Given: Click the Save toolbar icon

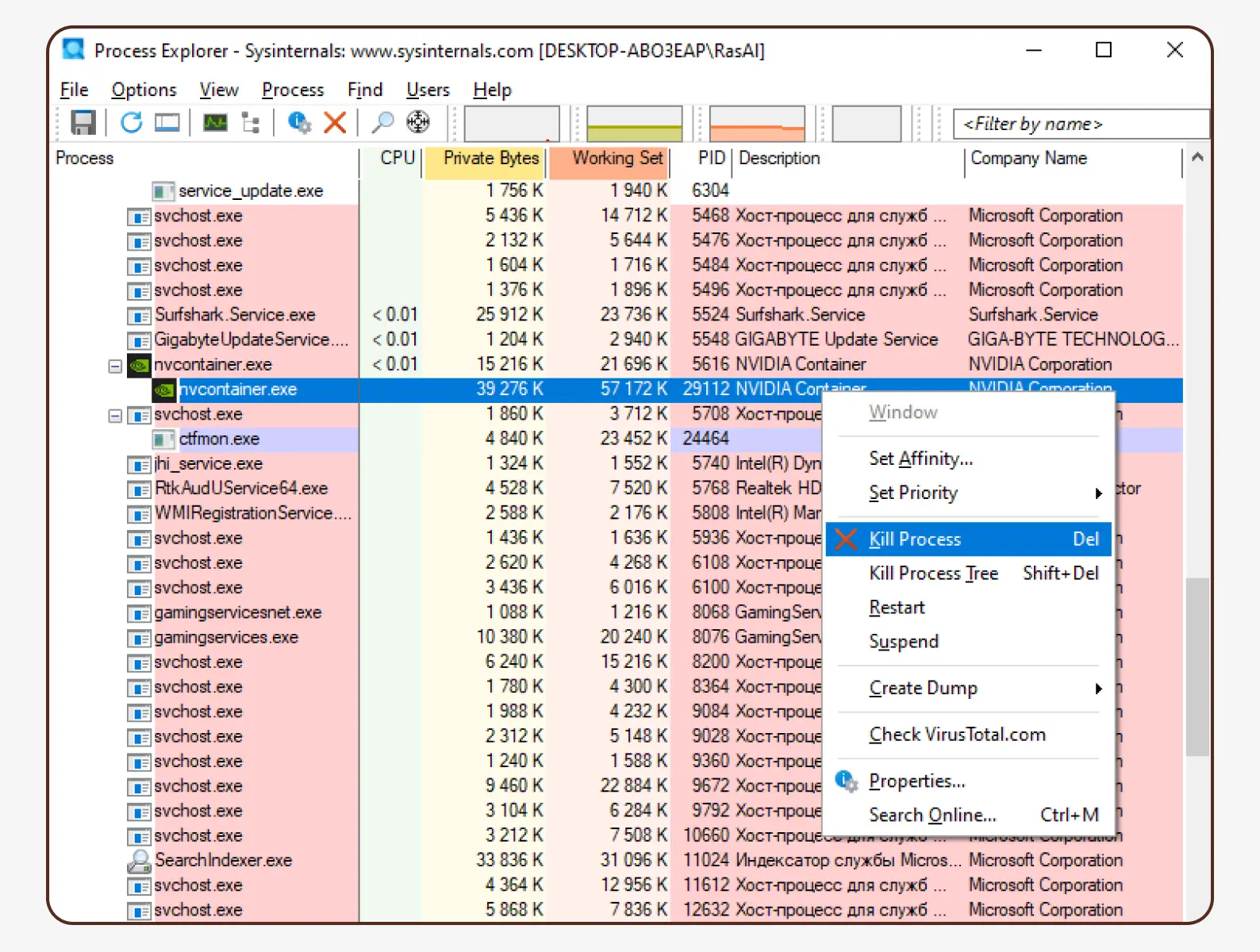Looking at the screenshot, I should click(x=83, y=123).
